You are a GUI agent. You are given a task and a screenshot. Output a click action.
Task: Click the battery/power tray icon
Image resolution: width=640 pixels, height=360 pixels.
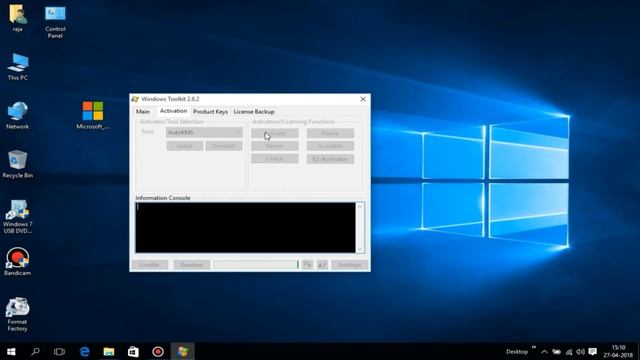tap(556, 352)
